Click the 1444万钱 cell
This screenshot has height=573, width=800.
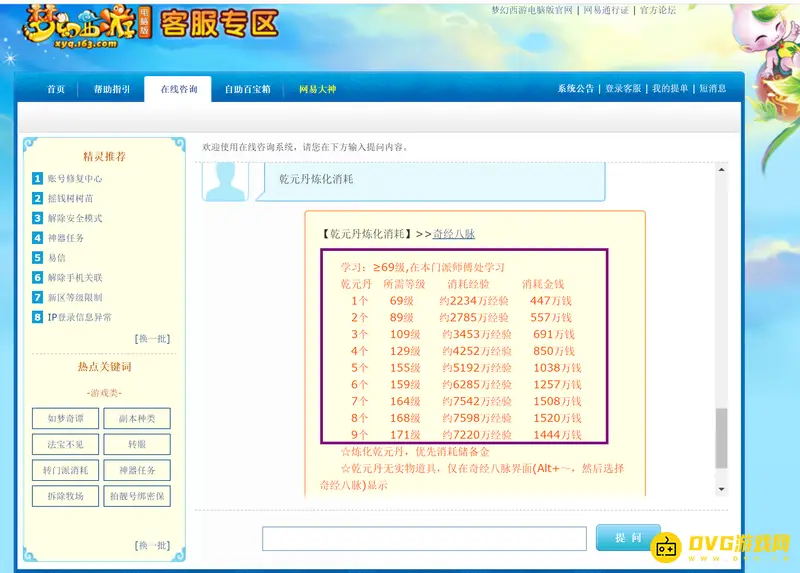557,435
